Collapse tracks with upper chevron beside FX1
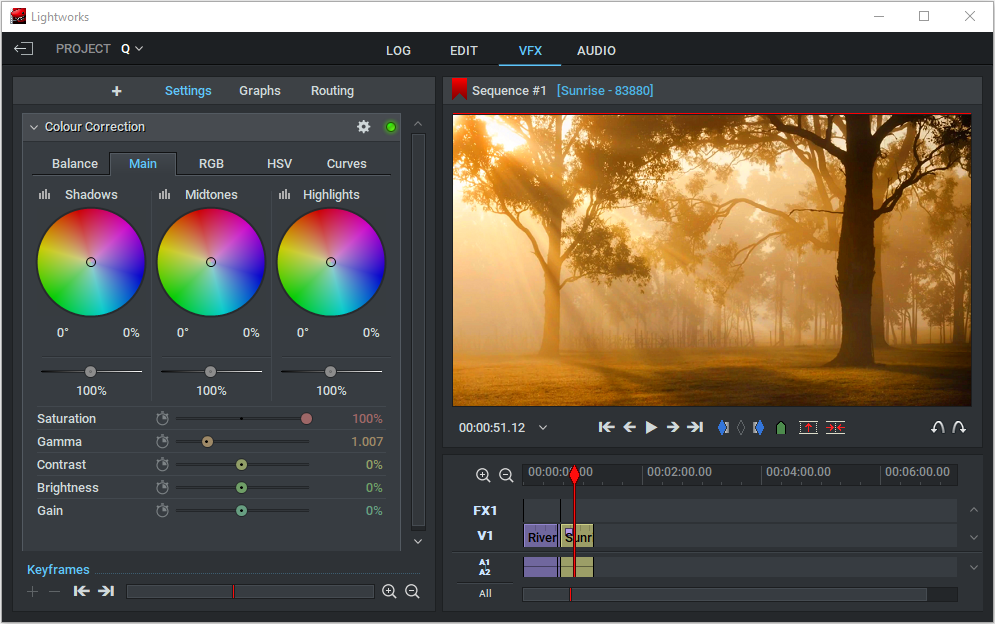Image resolution: width=995 pixels, height=624 pixels. coord(973,510)
